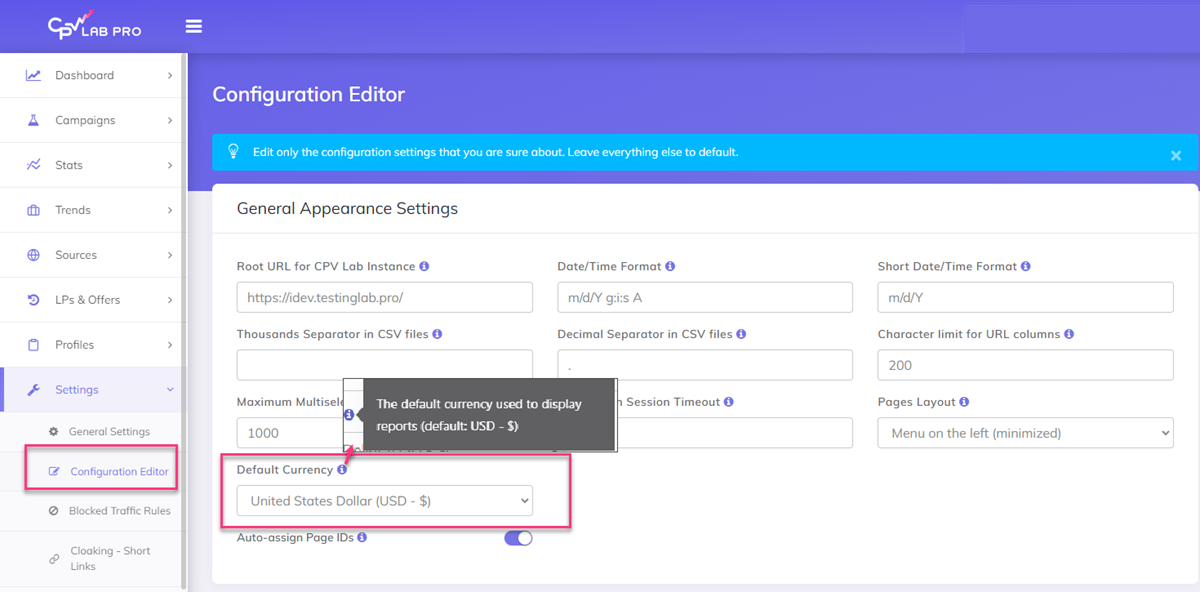Click info icon next to Pages Layout

tap(964, 402)
